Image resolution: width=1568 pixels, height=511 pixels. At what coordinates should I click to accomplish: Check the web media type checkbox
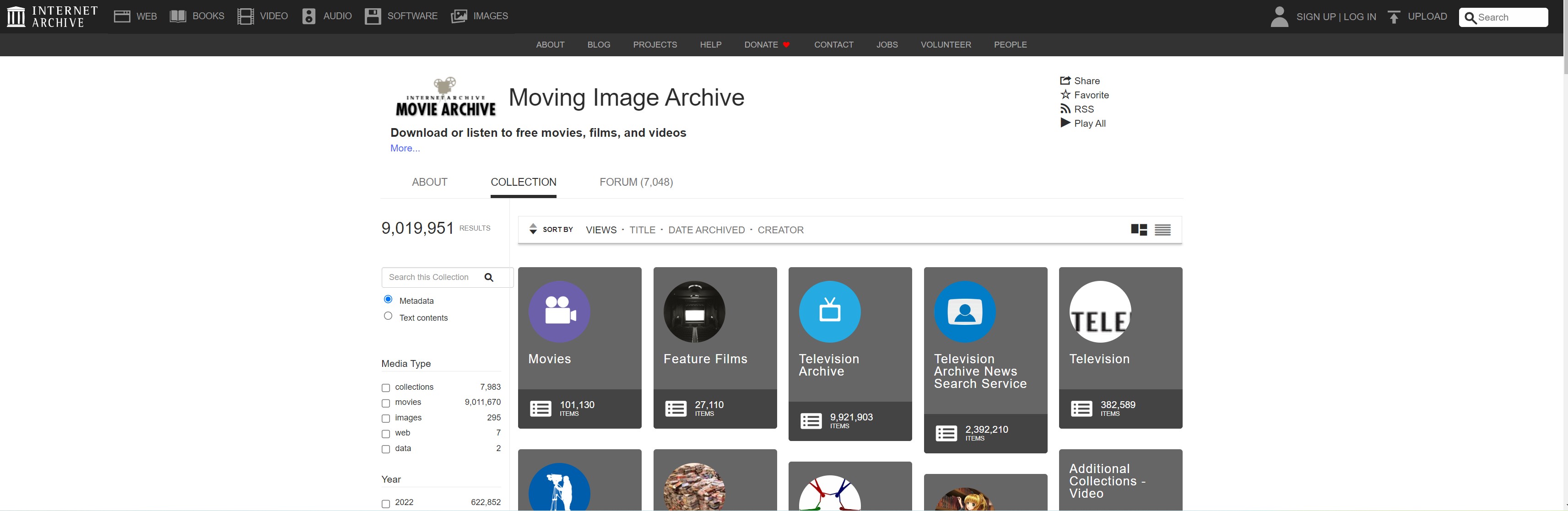tap(385, 434)
